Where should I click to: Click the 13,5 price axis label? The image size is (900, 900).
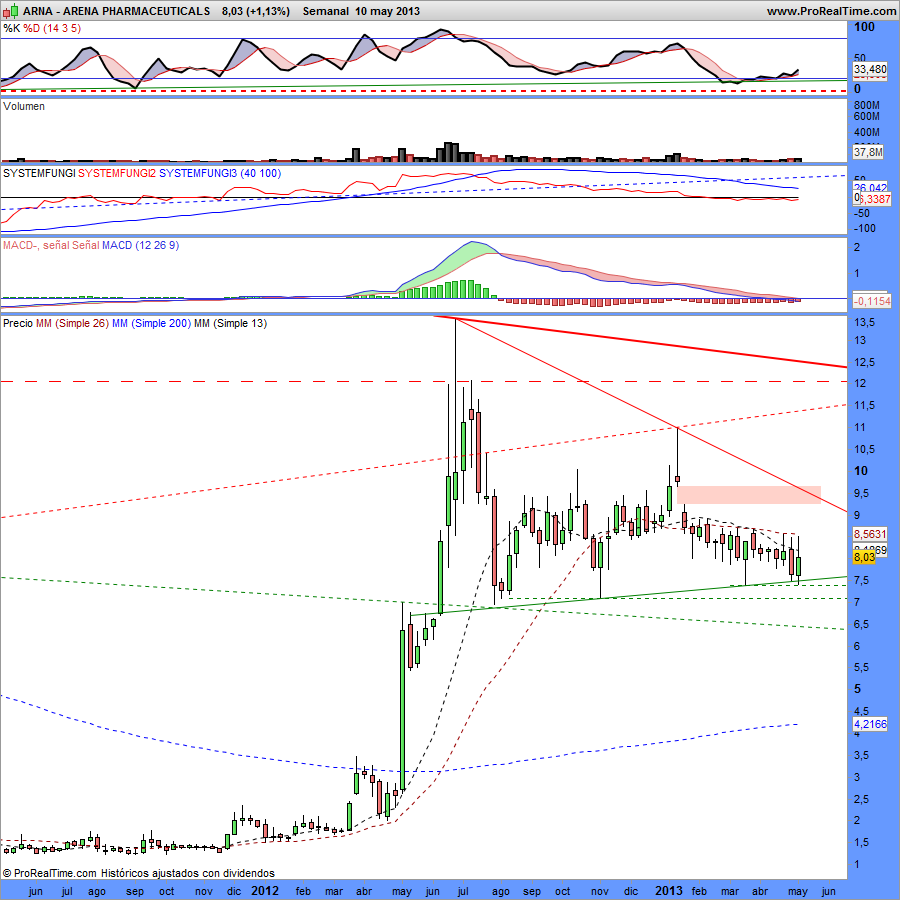click(x=864, y=323)
